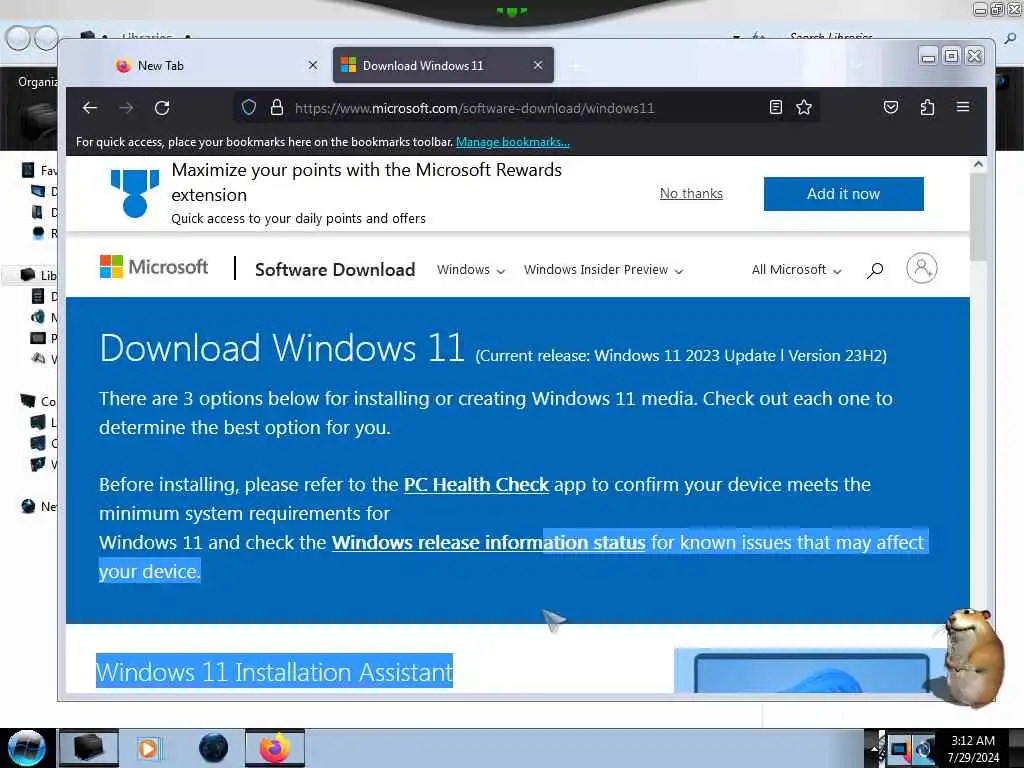
Task: Click Add it now button
Action: coord(844,194)
